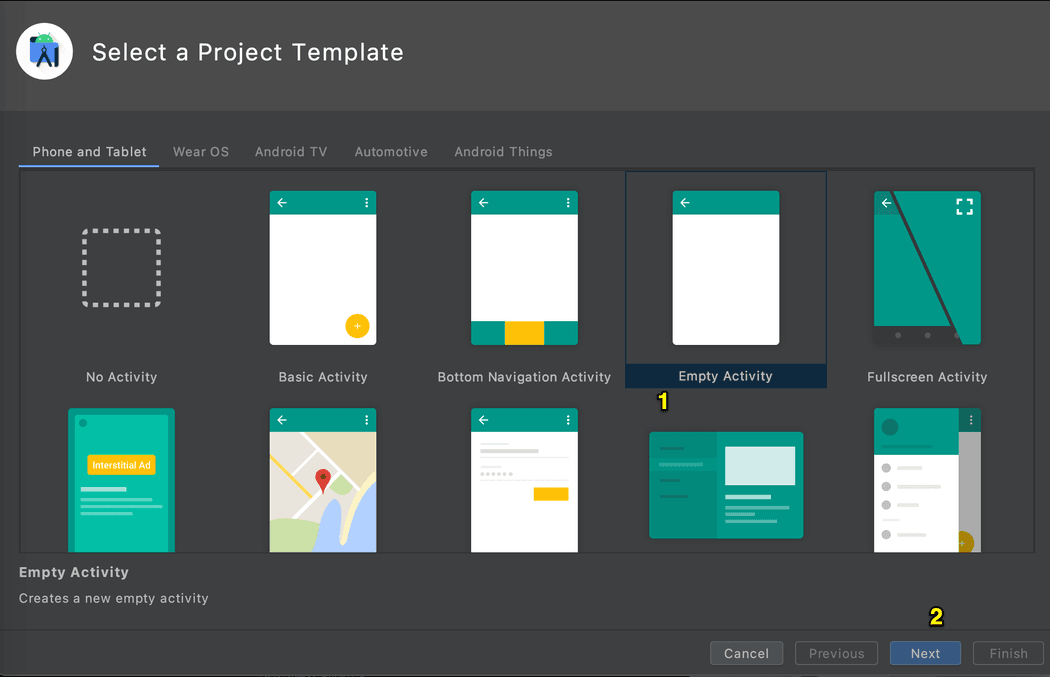Select the Phone and Tablet tab
The image size is (1050, 677).
[88, 152]
